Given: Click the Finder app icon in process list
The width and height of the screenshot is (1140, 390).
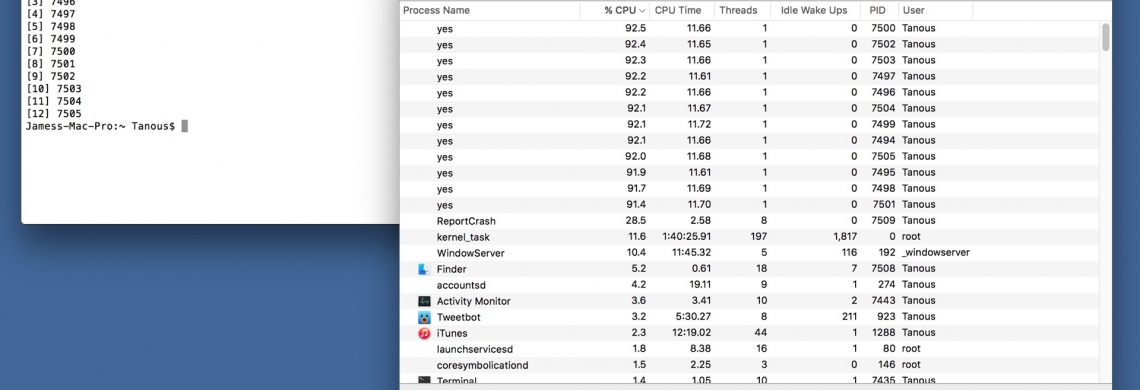Looking at the screenshot, I should pos(425,269).
